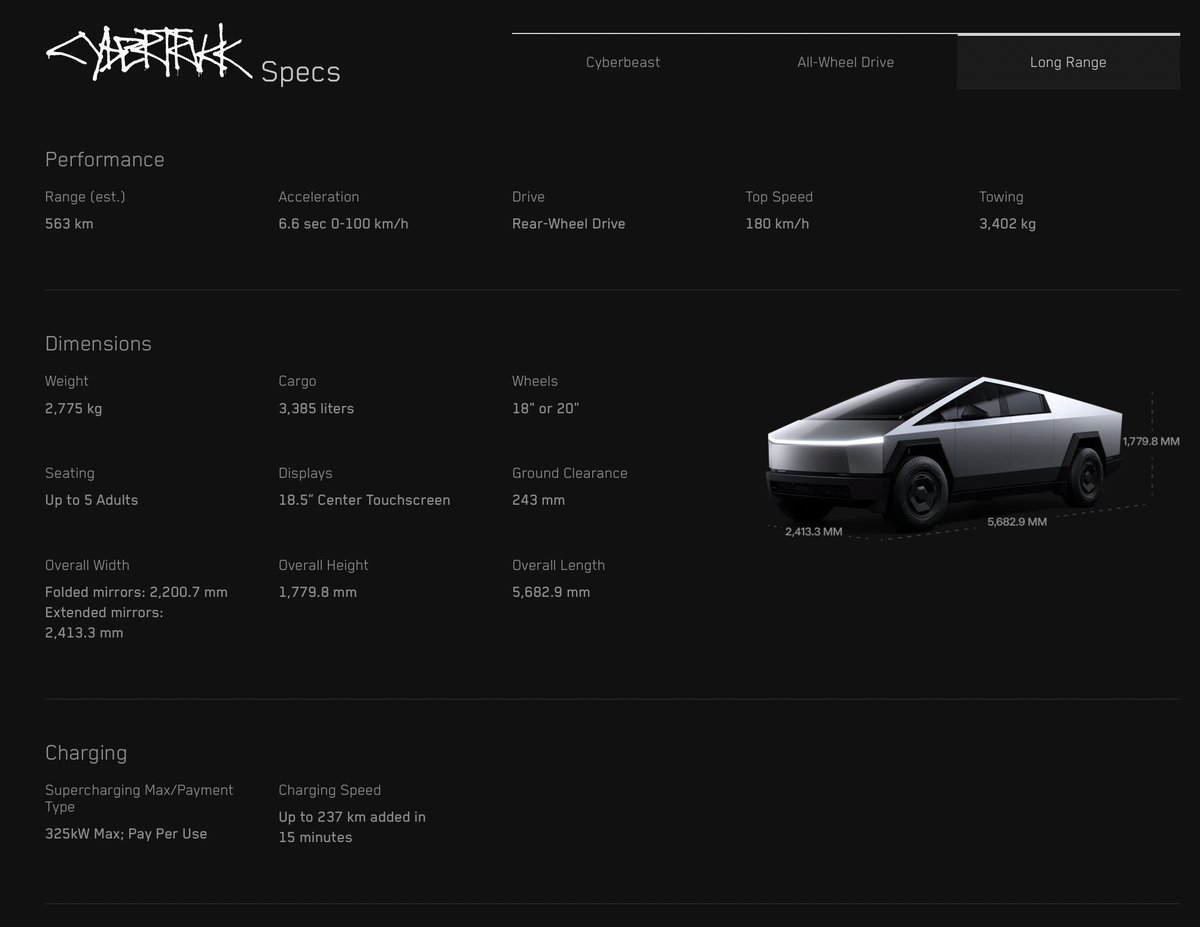Click the '2,775 kg' weight value
1200x927 pixels.
point(73,408)
